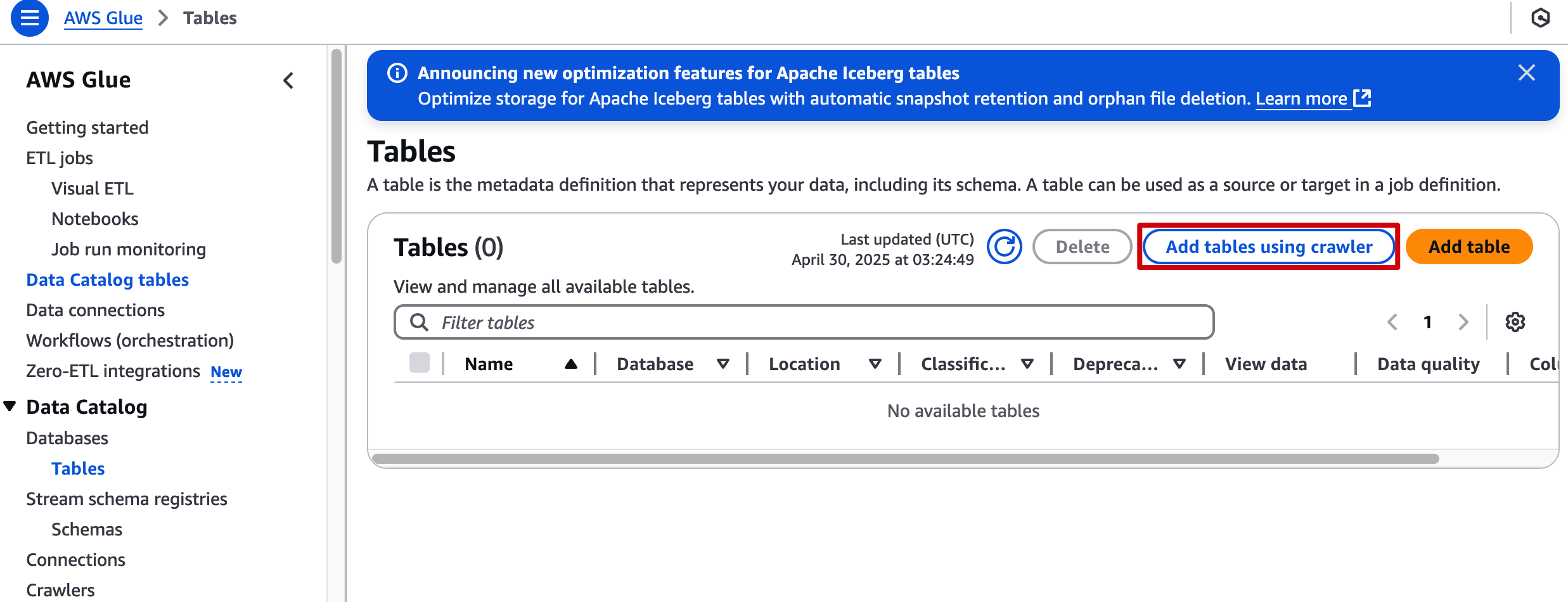Image resolution: width=1568 pixels, height=602 pixels.
Task: Sort tables by Name ascending arrow
Action: [x=571, y=364]
